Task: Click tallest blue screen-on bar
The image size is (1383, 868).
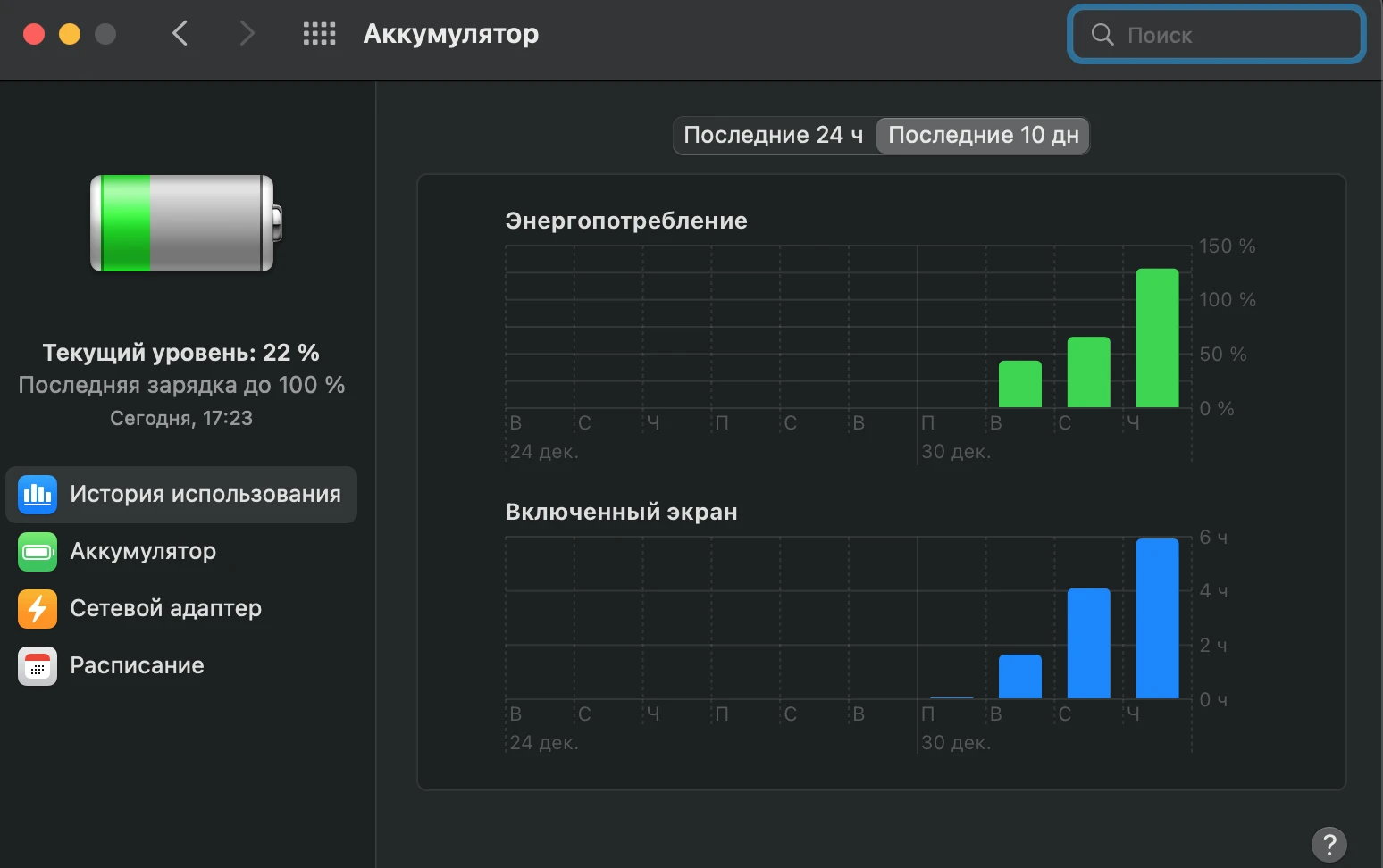Action: [1157, 619]
